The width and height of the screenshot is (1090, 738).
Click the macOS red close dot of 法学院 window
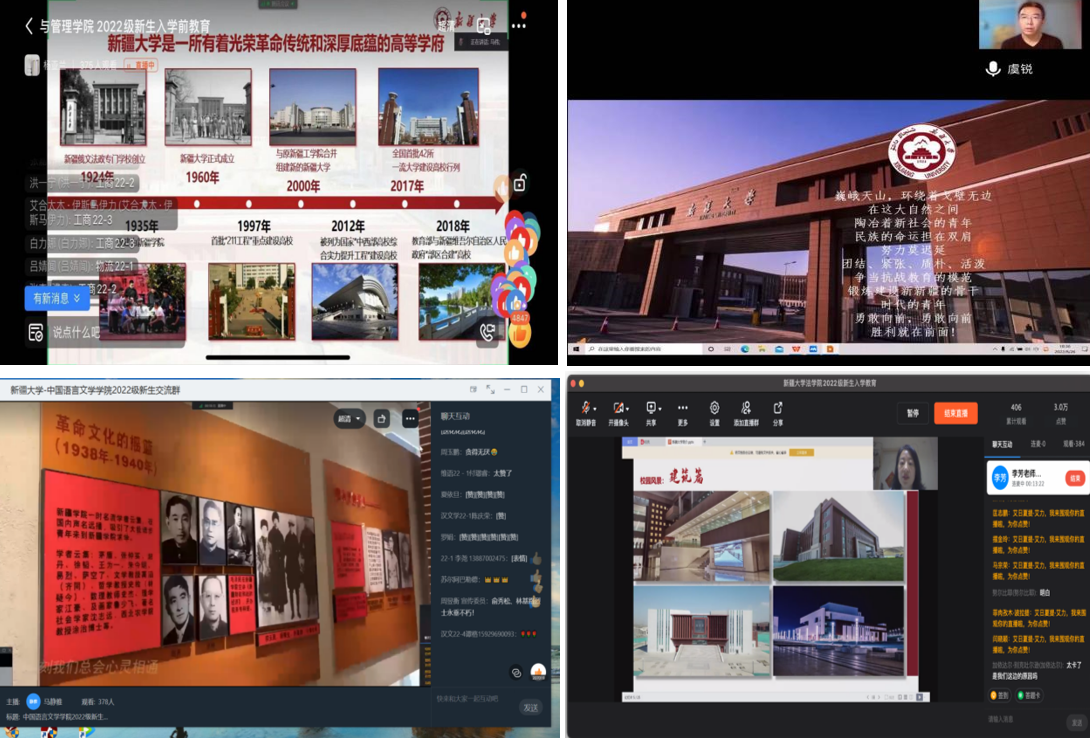(573, 383)
